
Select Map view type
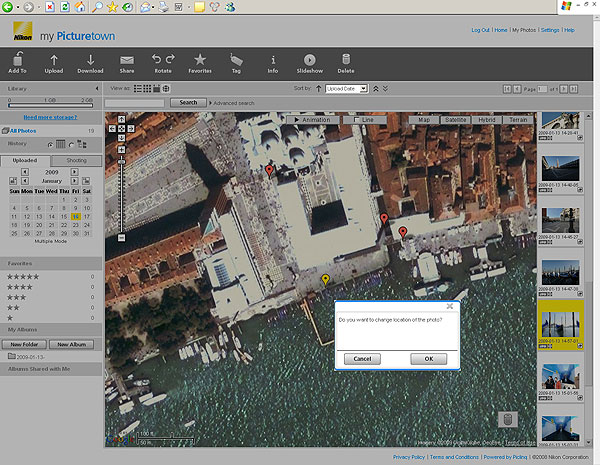pyautogui.click(x=424, y=120)
